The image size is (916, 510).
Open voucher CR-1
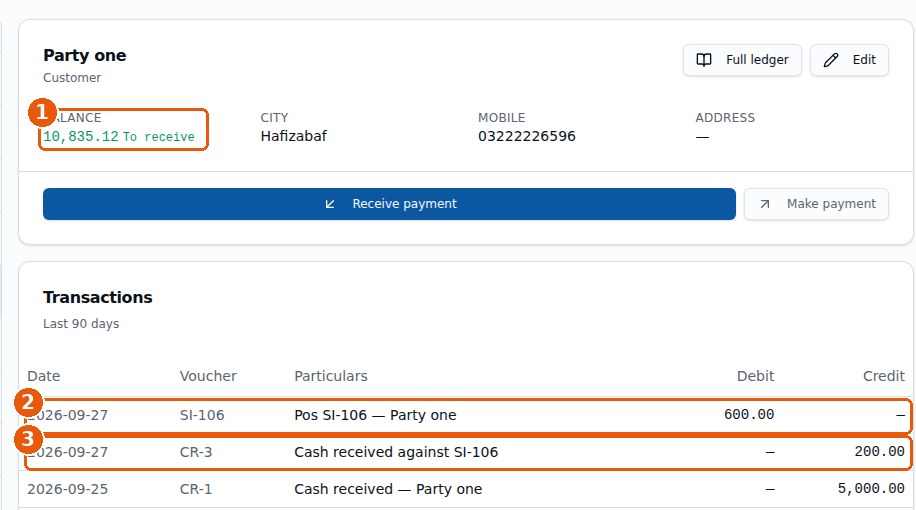coord(196,489)
